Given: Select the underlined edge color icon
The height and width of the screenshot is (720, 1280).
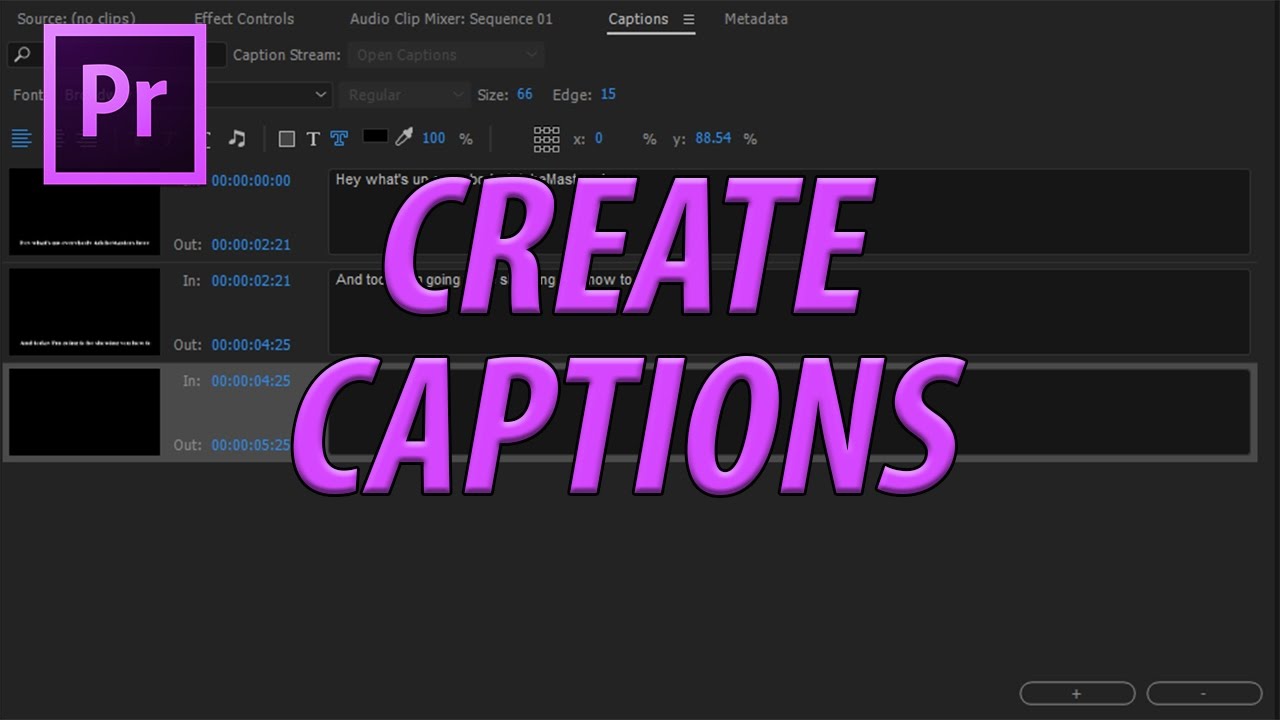Looking at the screenshot, I should click(x=339, y=138).
